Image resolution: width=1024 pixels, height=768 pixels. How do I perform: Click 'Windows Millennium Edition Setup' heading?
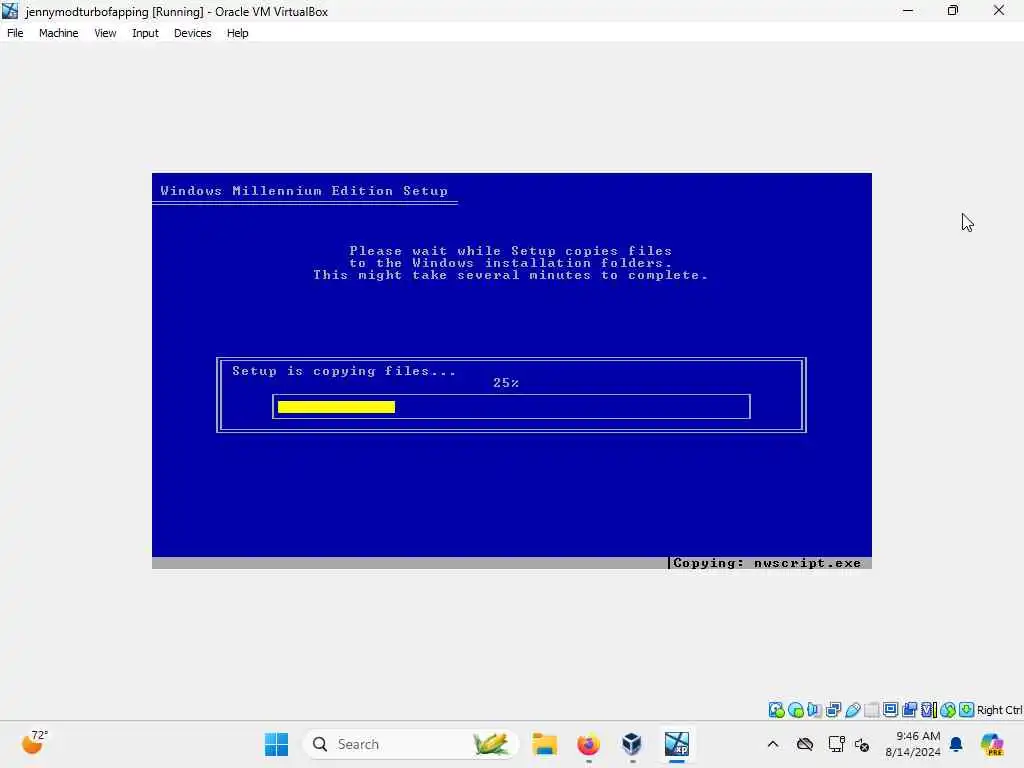coord(304,191)
